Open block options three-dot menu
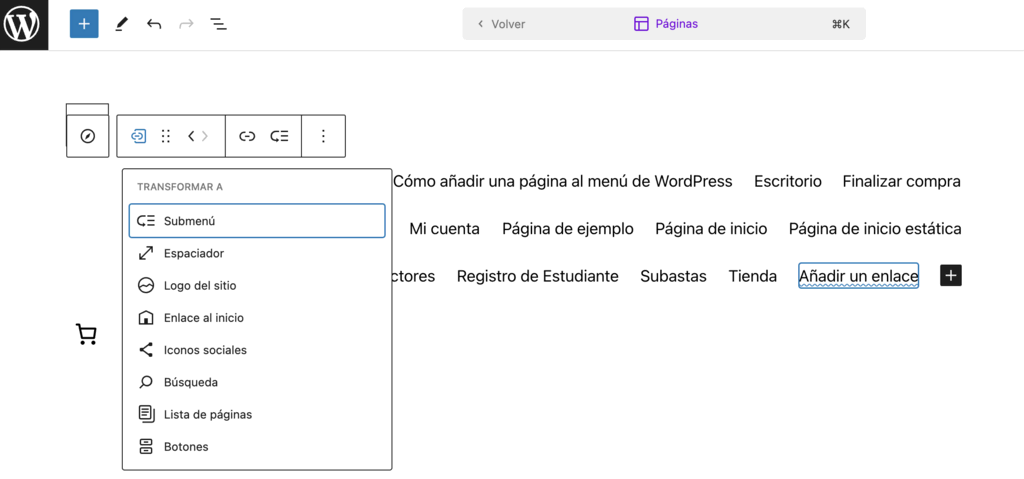 tap(323, 136)
